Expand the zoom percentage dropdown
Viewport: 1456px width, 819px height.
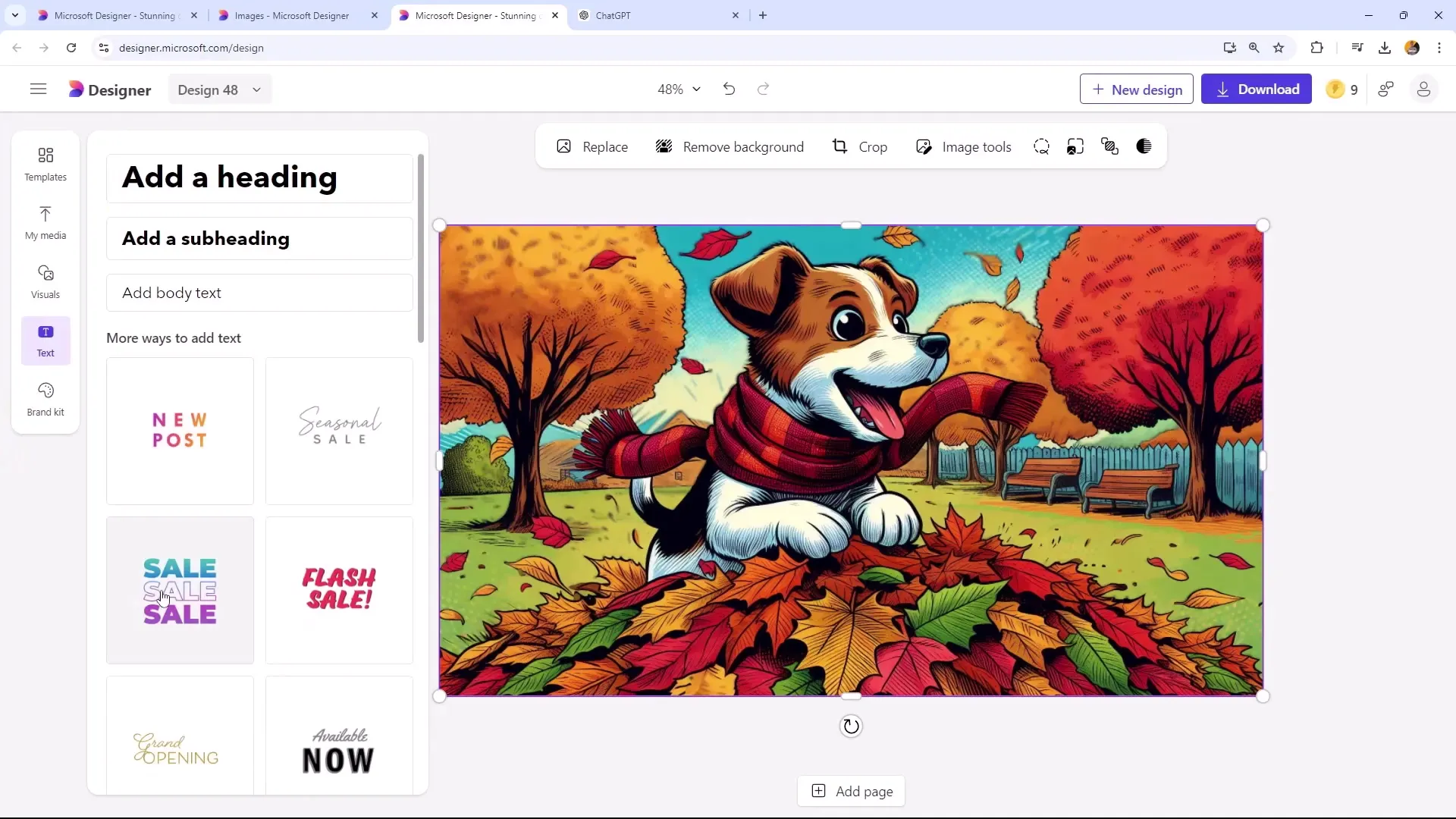click(x=697, y=89)
